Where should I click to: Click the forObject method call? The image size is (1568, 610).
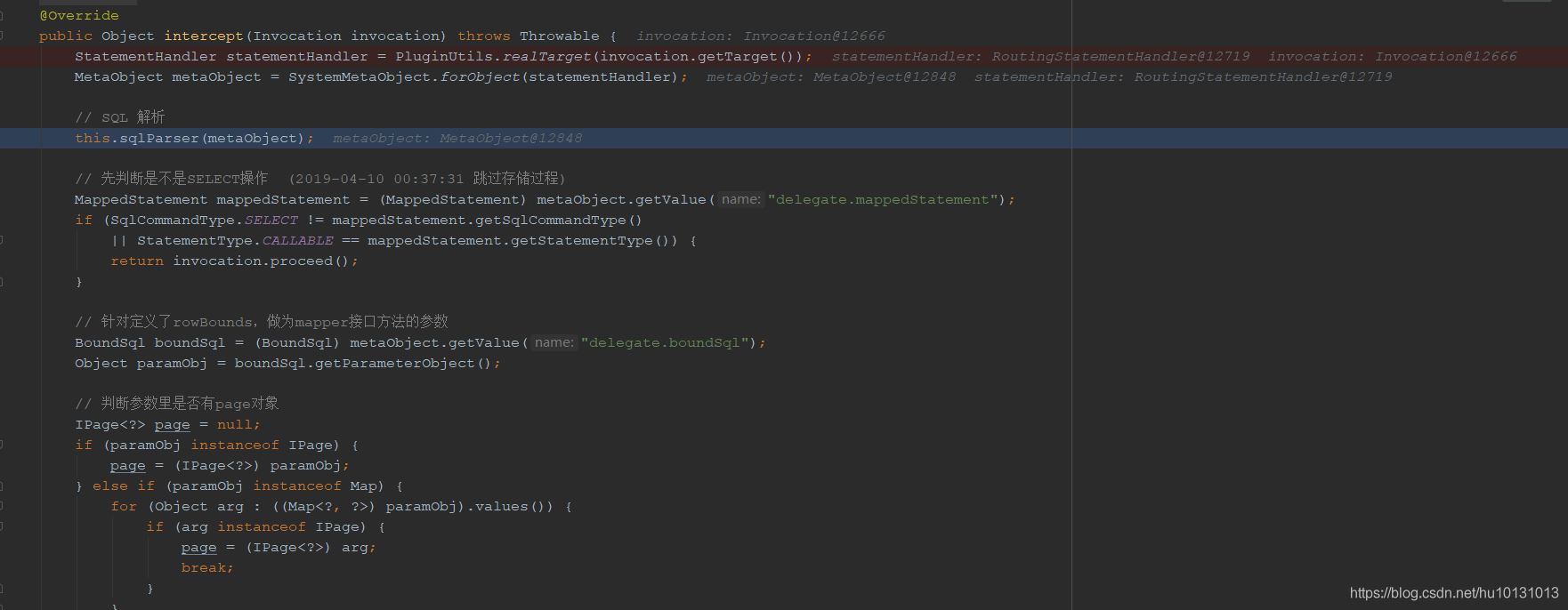(x=480, y=76)
